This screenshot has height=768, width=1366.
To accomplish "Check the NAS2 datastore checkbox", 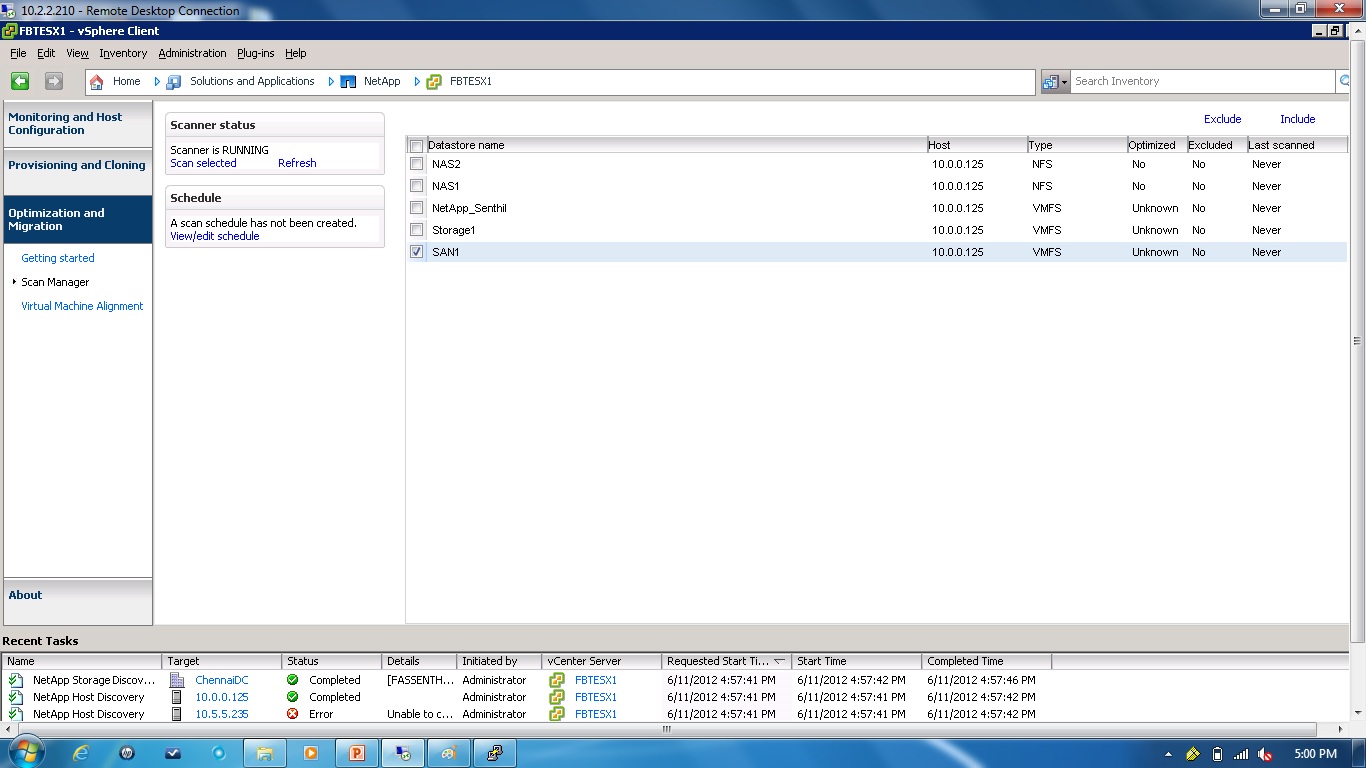I will click(x=416, y=163).
